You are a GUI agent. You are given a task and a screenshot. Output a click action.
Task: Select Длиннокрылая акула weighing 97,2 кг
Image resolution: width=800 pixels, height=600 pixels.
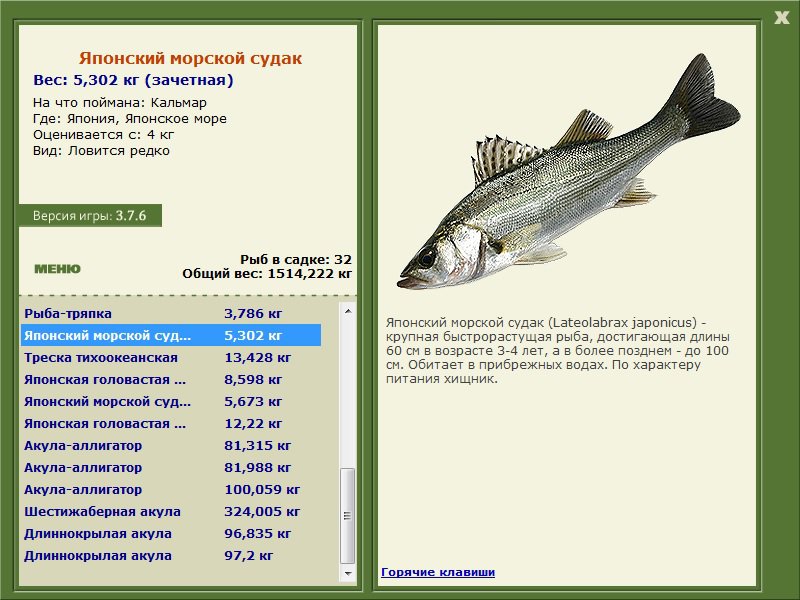[x=170, y=556]
